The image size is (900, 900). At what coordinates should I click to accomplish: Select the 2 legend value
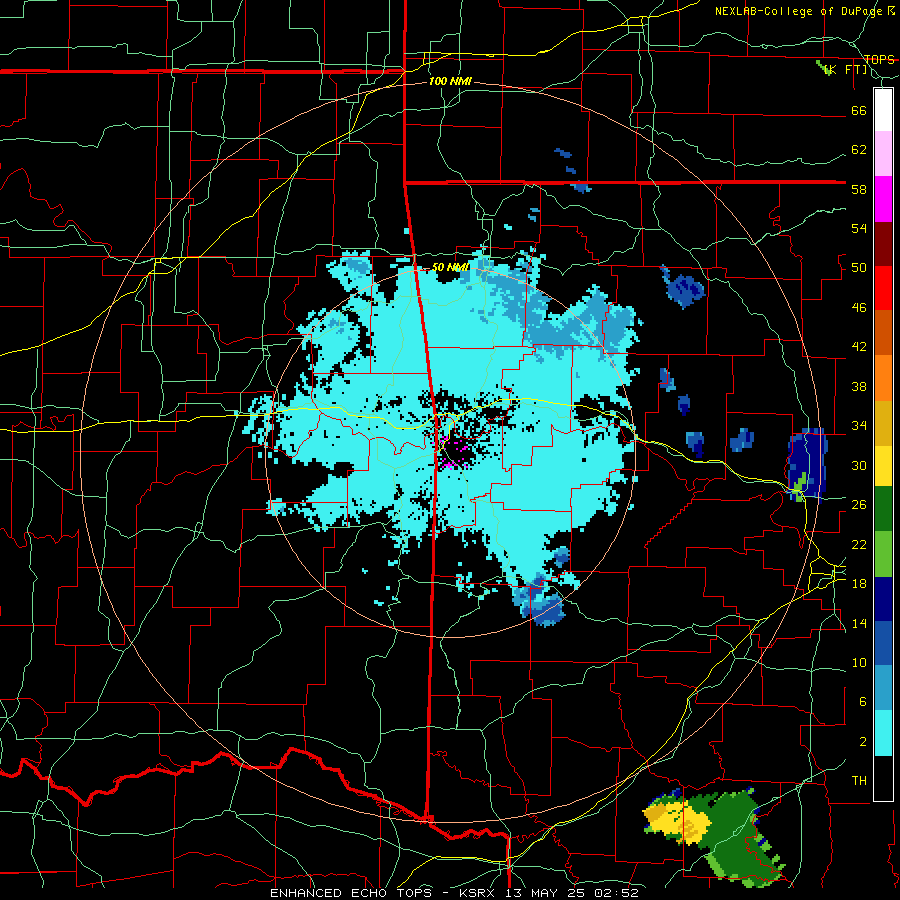pyautogui.click(x=862, y=742)
